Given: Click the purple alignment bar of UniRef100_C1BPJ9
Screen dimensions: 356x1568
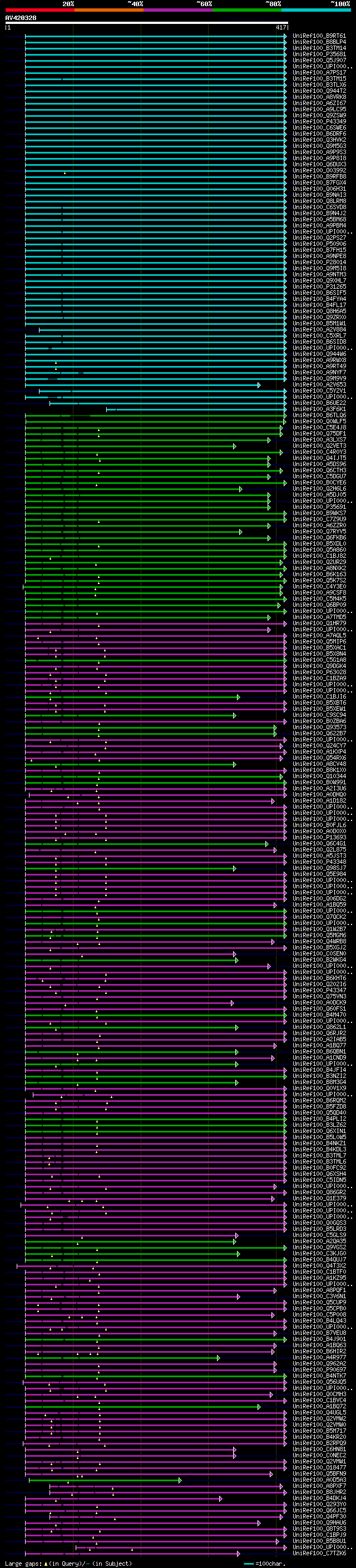Looking at the screenshot, I should [155, 1535].
